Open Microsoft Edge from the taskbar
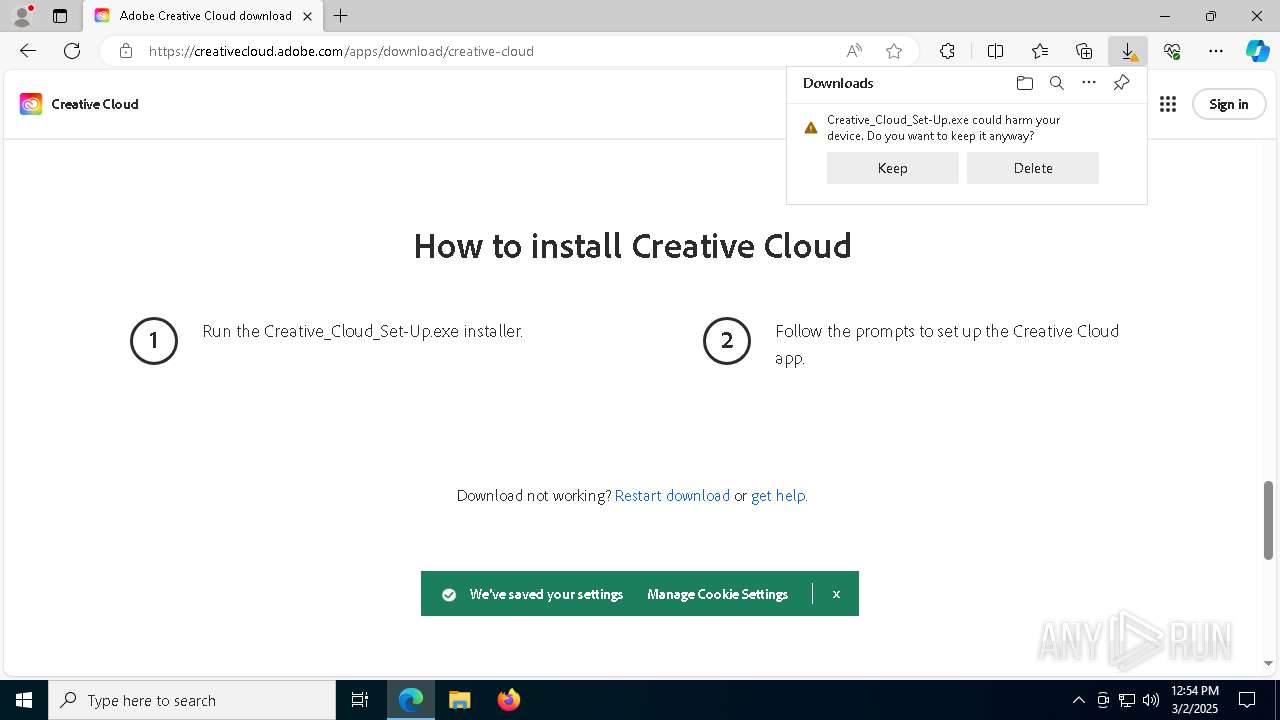The height and width of the screenshot is (720, 1280). pos(411,700)
